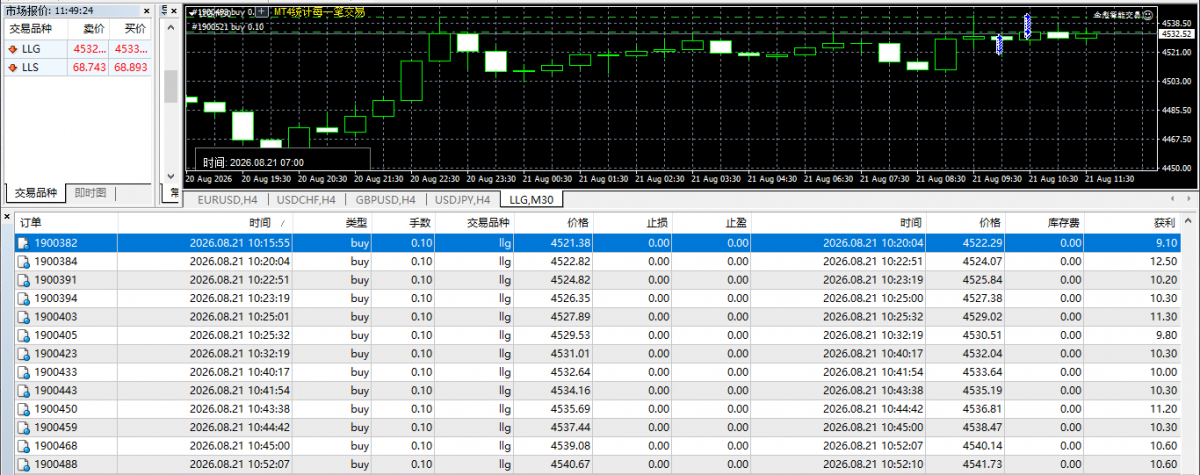The image size is (1200, 475).
Task: Click close price 4529.02
Action: tap(980, 317)
